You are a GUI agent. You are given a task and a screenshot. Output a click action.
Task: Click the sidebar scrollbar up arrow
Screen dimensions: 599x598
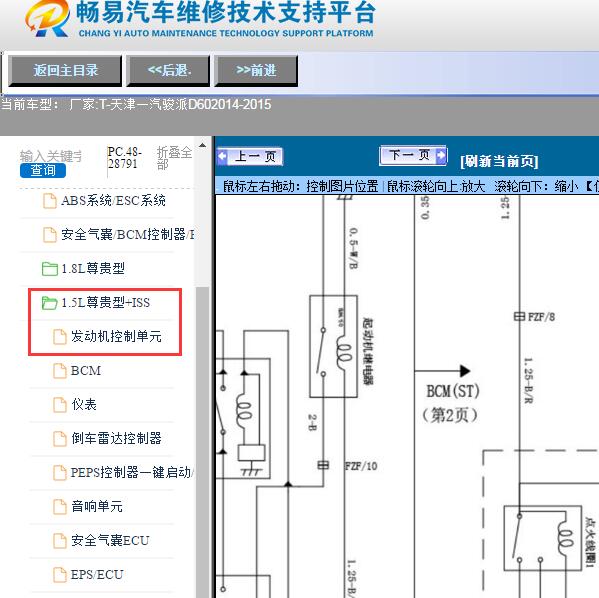click(202, 146)
